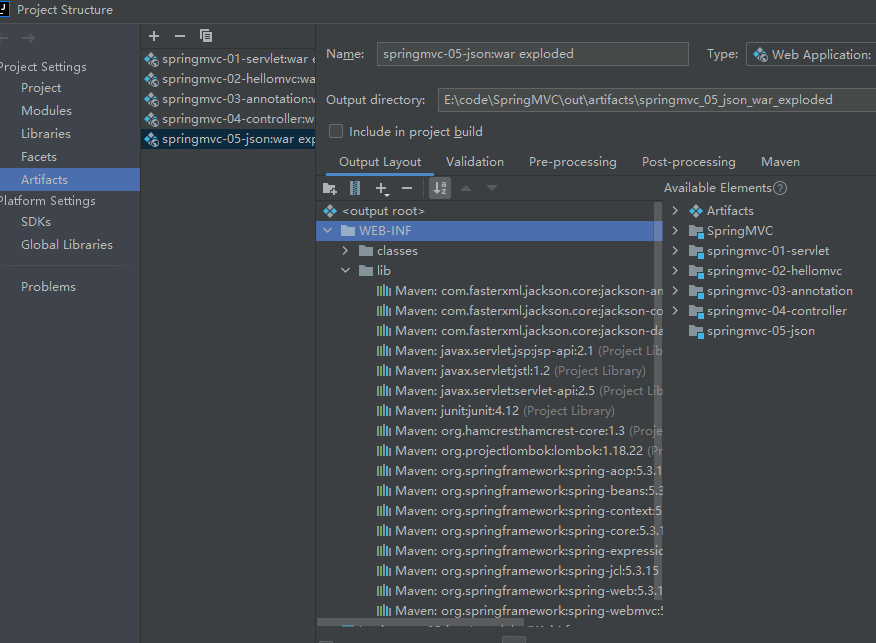This screenshot has height=643, width=876.
Task: Add copy of element in layout
Action: click(x=382, y=189)
